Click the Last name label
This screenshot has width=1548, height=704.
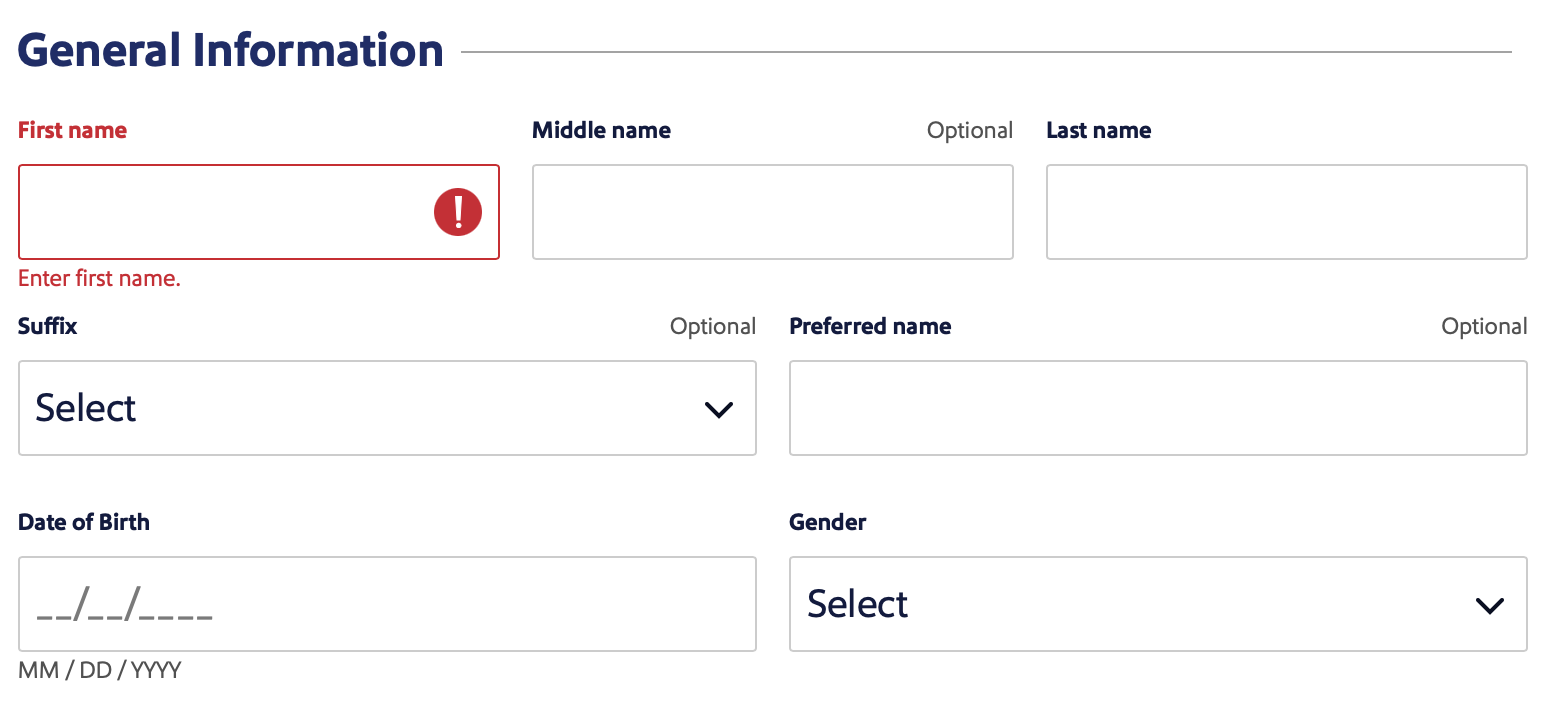pos(1098,130)
